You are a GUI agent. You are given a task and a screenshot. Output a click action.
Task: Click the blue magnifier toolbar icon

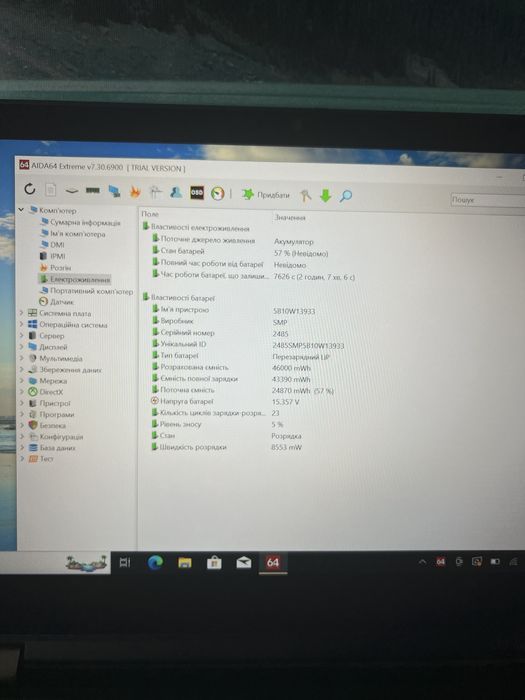point(346,196)
